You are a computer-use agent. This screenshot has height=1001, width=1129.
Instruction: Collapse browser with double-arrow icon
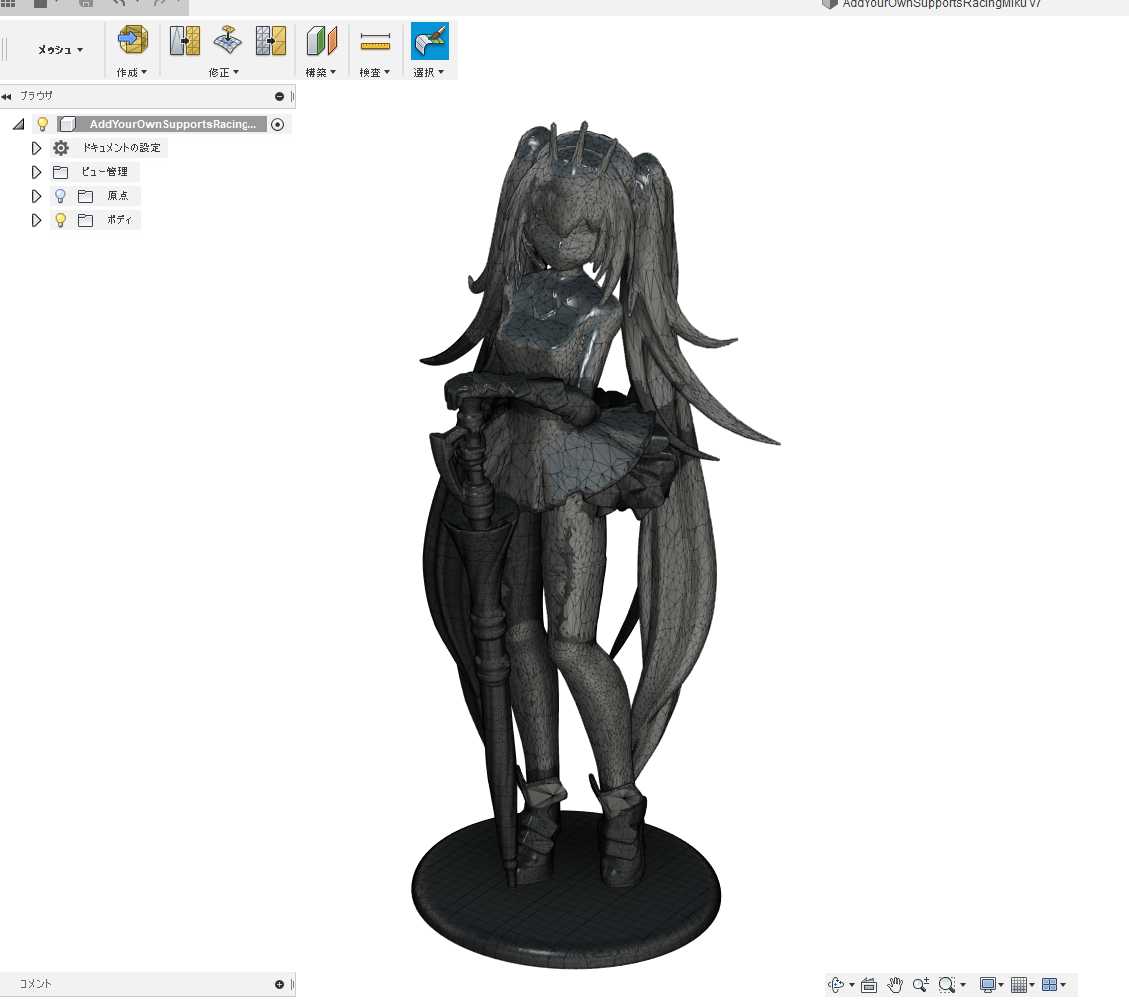pos(6,96)
